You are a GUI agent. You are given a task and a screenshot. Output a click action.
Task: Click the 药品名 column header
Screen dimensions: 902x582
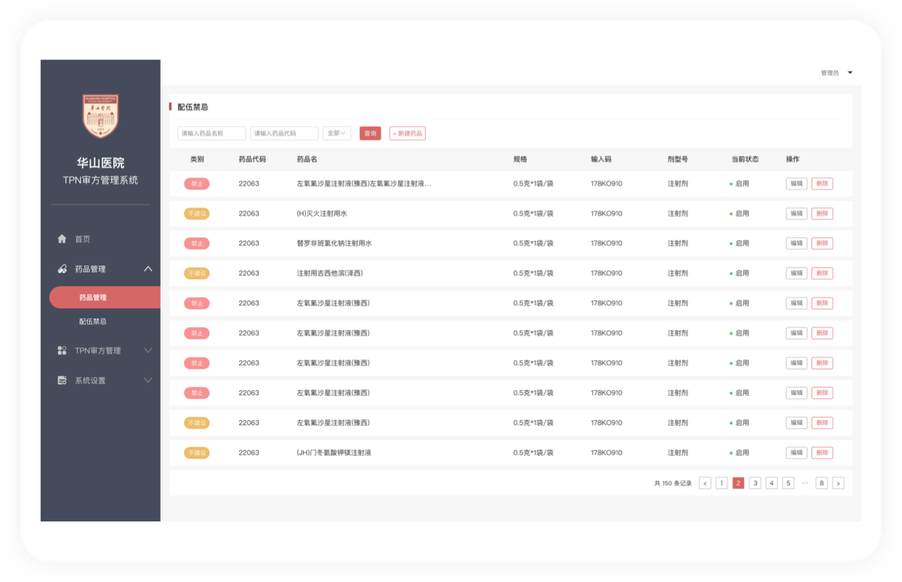(307, 159)
